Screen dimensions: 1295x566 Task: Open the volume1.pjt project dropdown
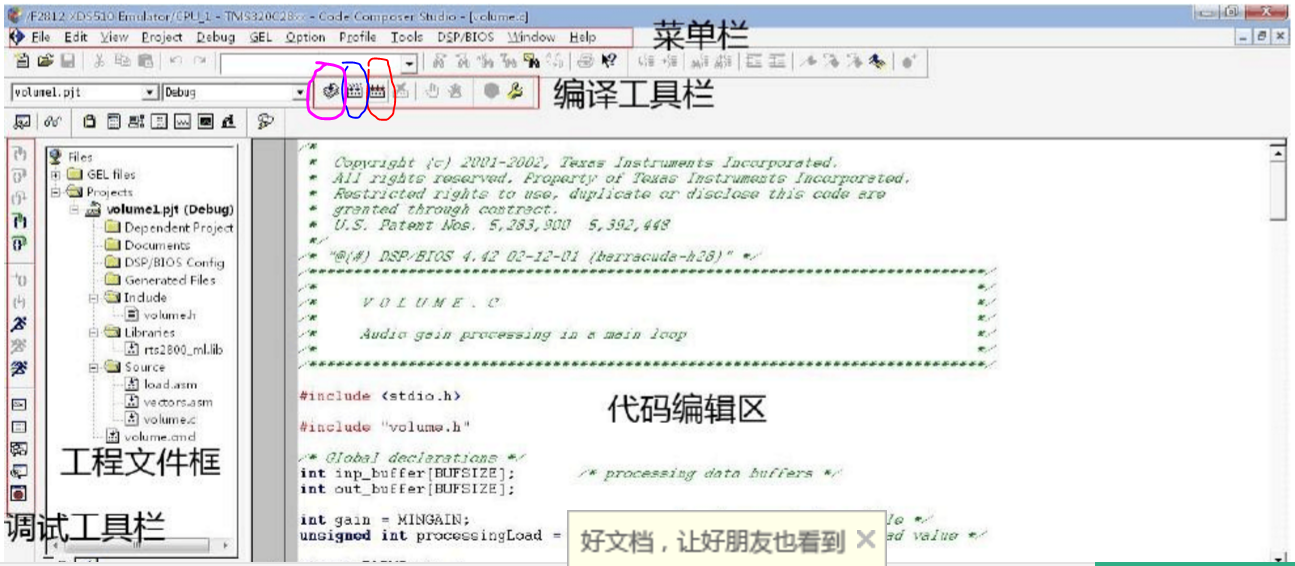(x=151, y=92)
